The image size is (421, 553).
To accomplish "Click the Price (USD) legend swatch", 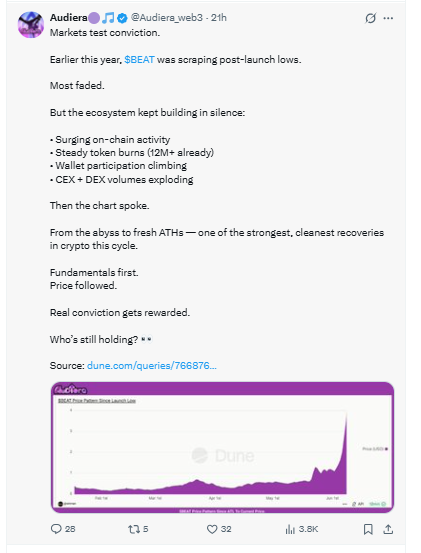I will coord(386,449).
